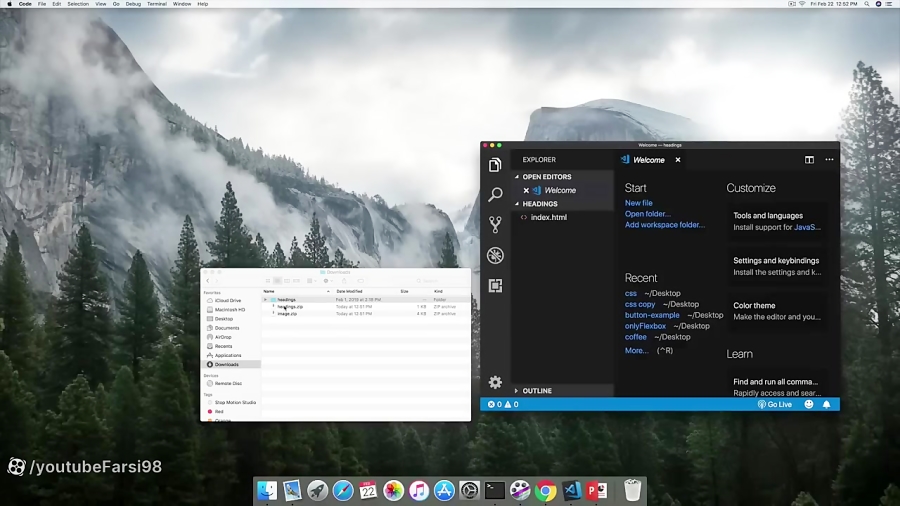Click the Manage gear icon in VS Code
The image size is (900, 506).
pyautogui.click(x=495, y=382)
